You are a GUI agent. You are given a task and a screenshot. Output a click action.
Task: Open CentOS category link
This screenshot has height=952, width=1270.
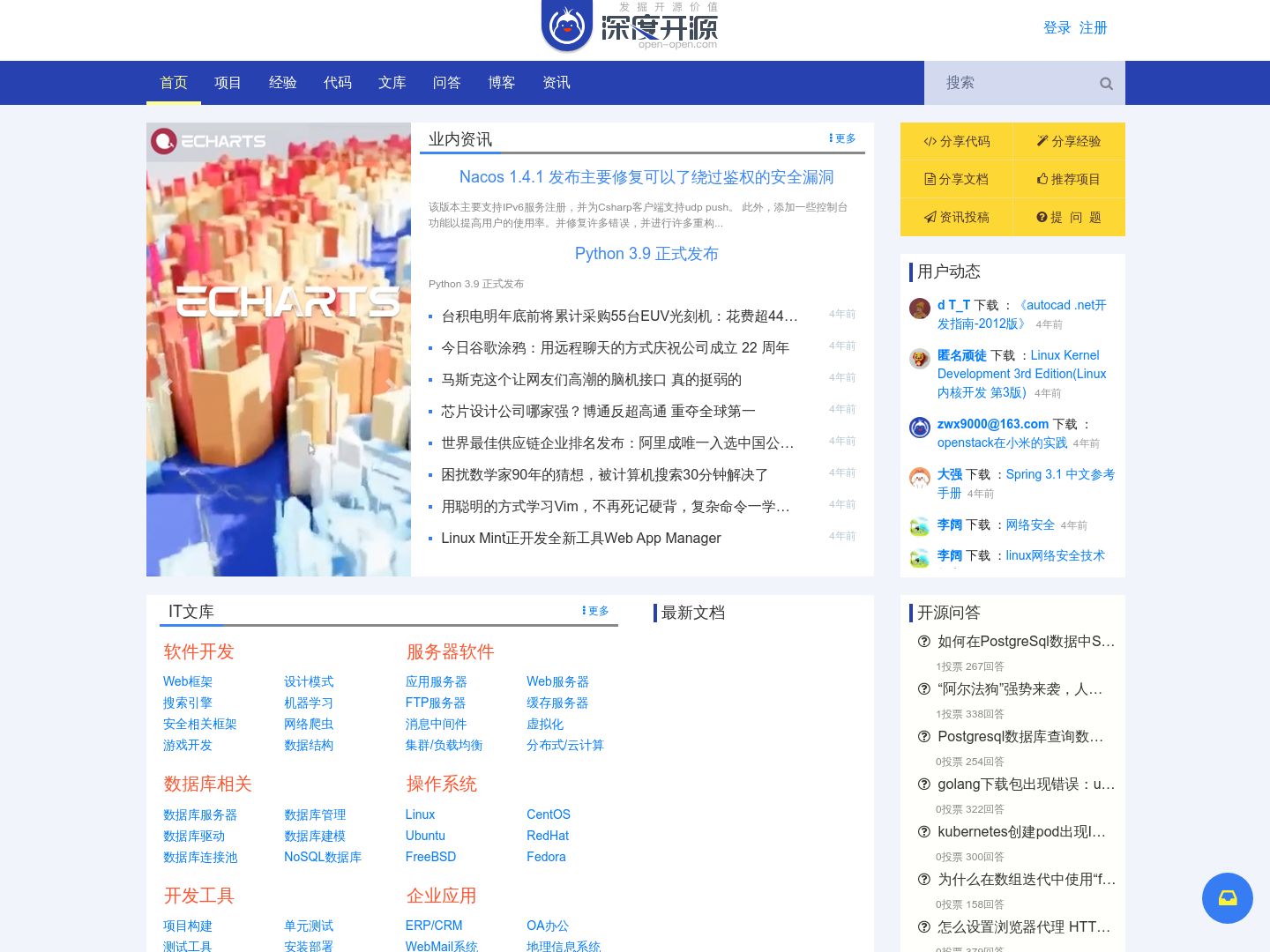[x=549, y=814]
